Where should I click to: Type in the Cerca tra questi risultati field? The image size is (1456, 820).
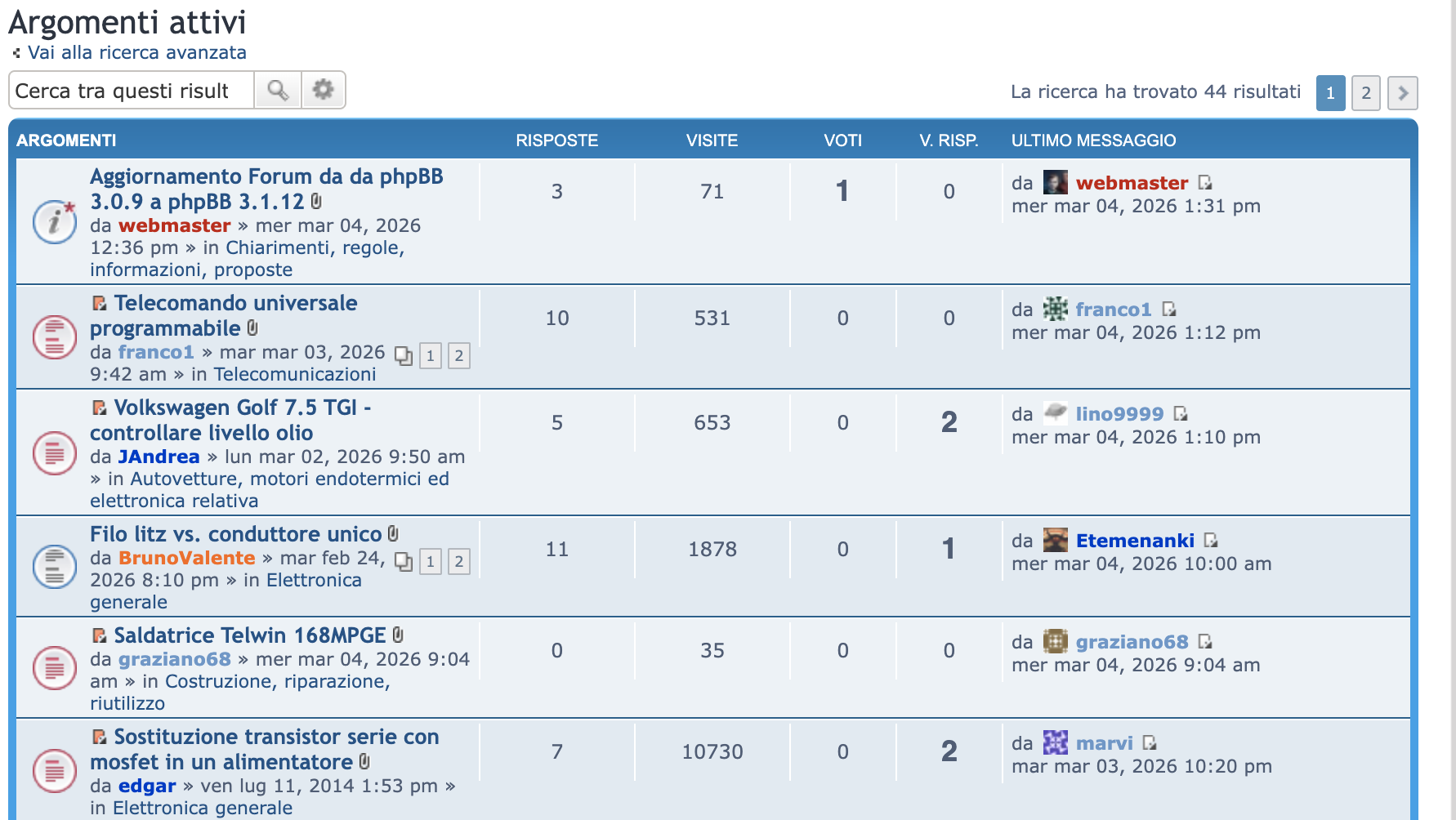pos(131,91)
